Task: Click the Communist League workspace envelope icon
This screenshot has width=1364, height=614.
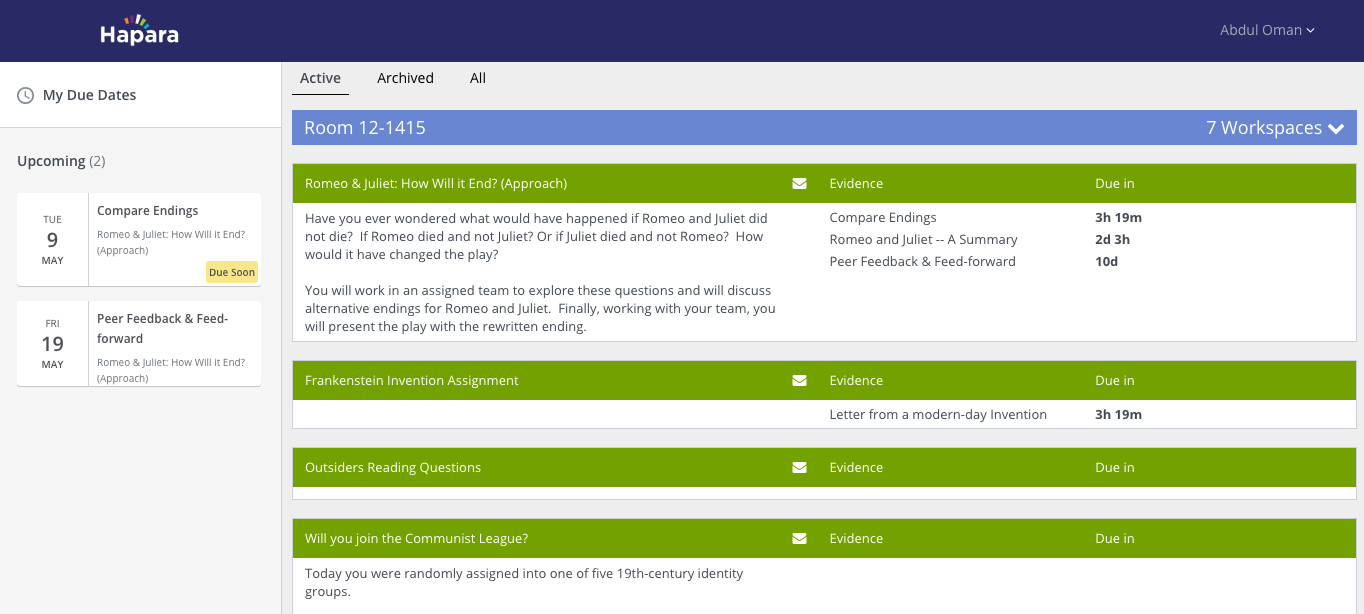Action: [799, 539]
